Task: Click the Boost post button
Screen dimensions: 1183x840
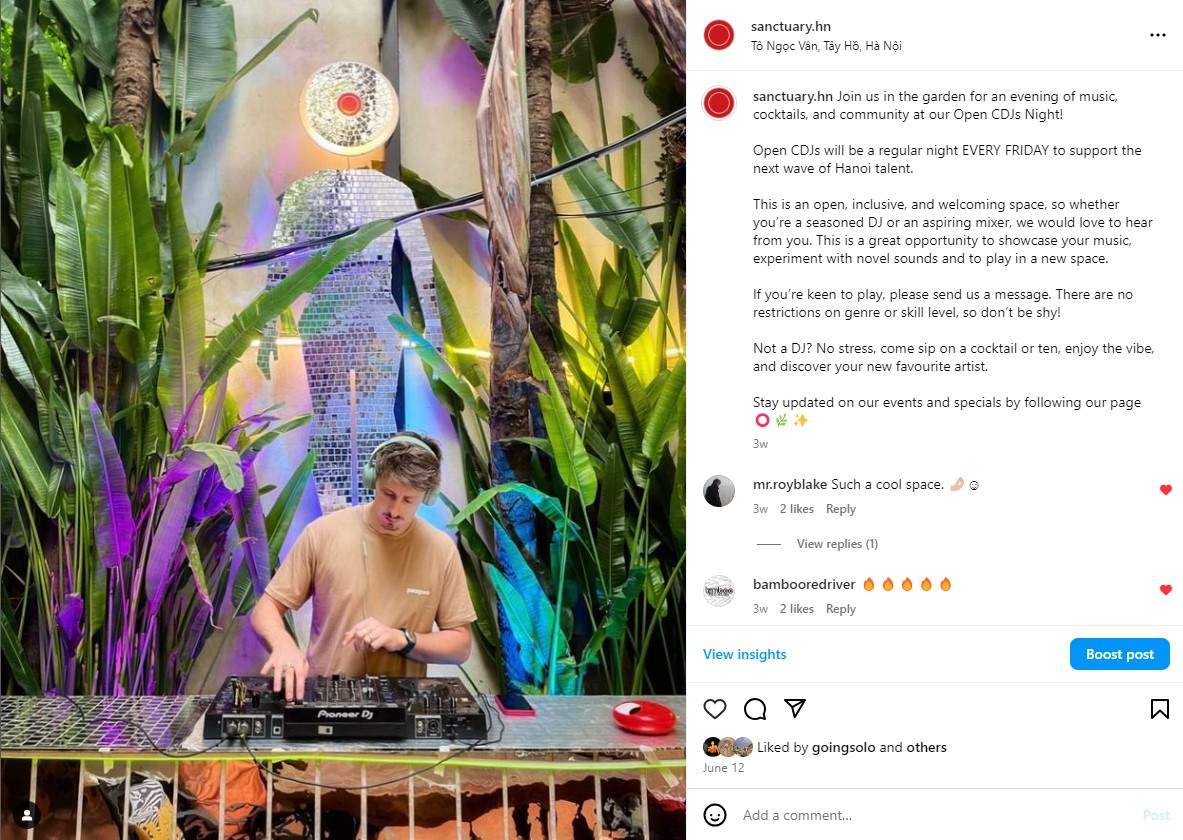Action: point(1120,654)
